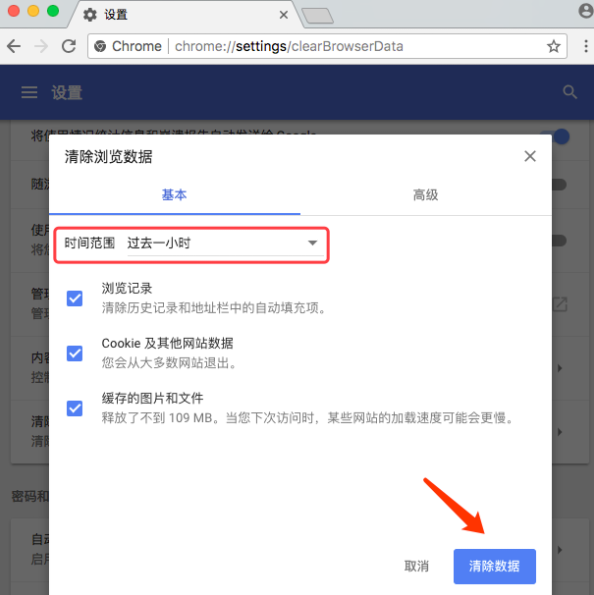The height and width of the screenshot is (595, 594).
Task: Uncheck the Cookie 及其他网站数据 checkbox
Action: pyautogui.click(x=75, y=353)
